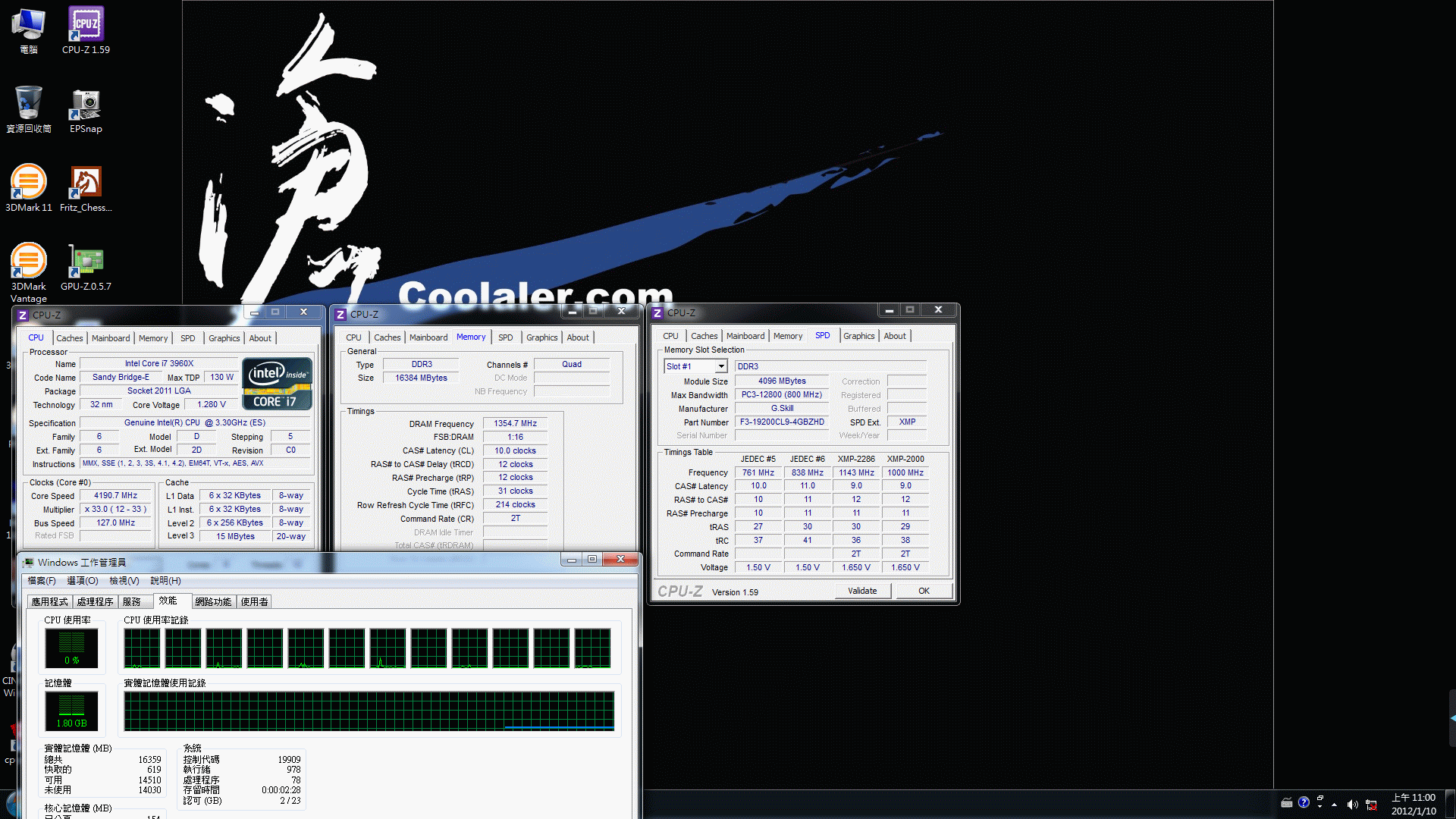Switch to Mainboard tab in CPU window
The height and width of the screenshot is (819, 1456).
pos(111,338)
